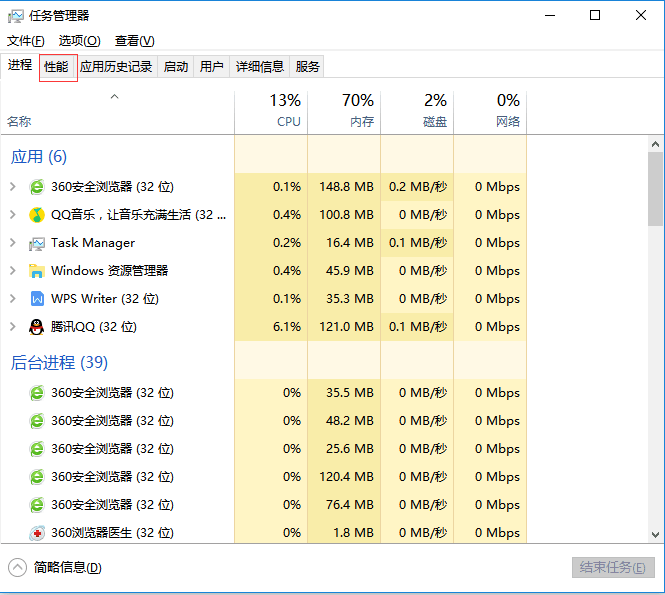
Task: Switch to the 进程 tab
Action: (x=20, y=65)
